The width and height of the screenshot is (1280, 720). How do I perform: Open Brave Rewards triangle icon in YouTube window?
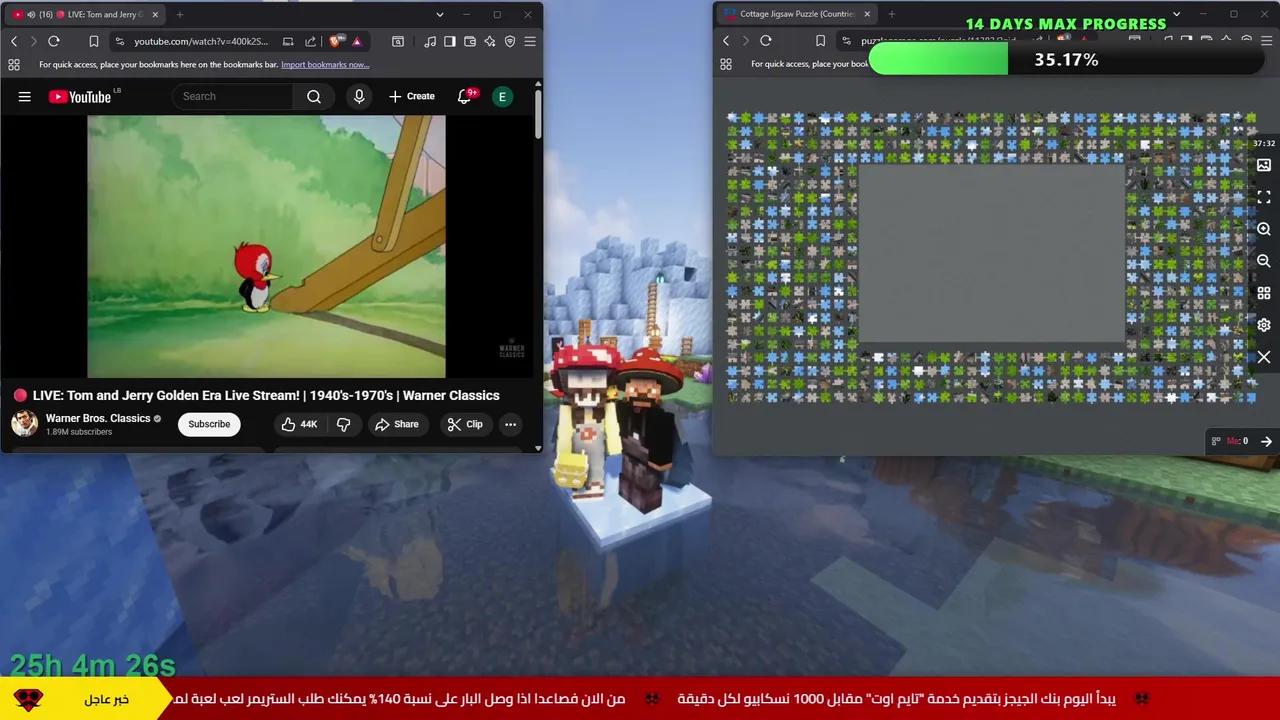(357, 41)
